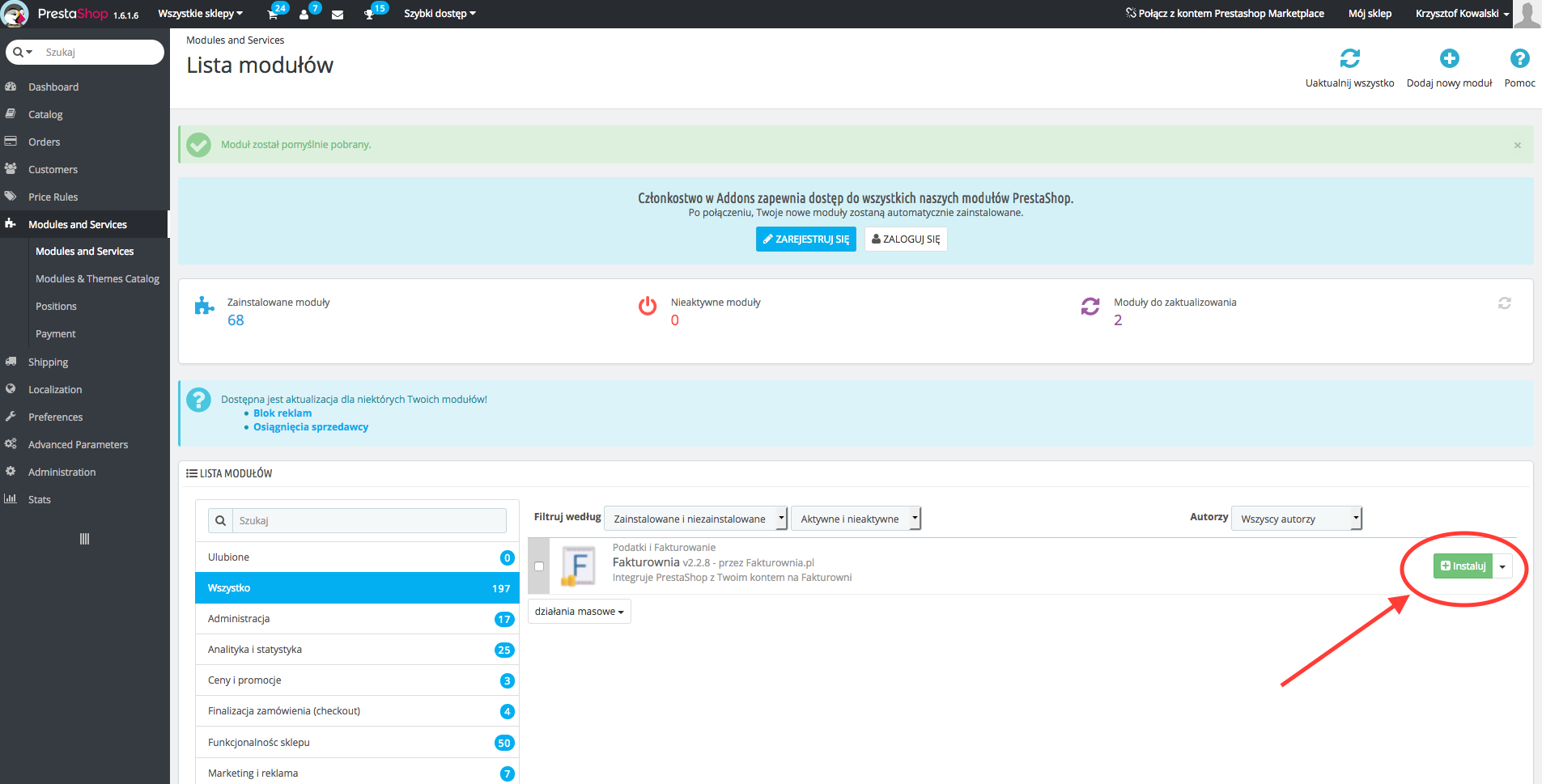Expand the działania masowe menu
Image resolution: width=1542 pixels, height=784 pixels.
pos(579,612)
